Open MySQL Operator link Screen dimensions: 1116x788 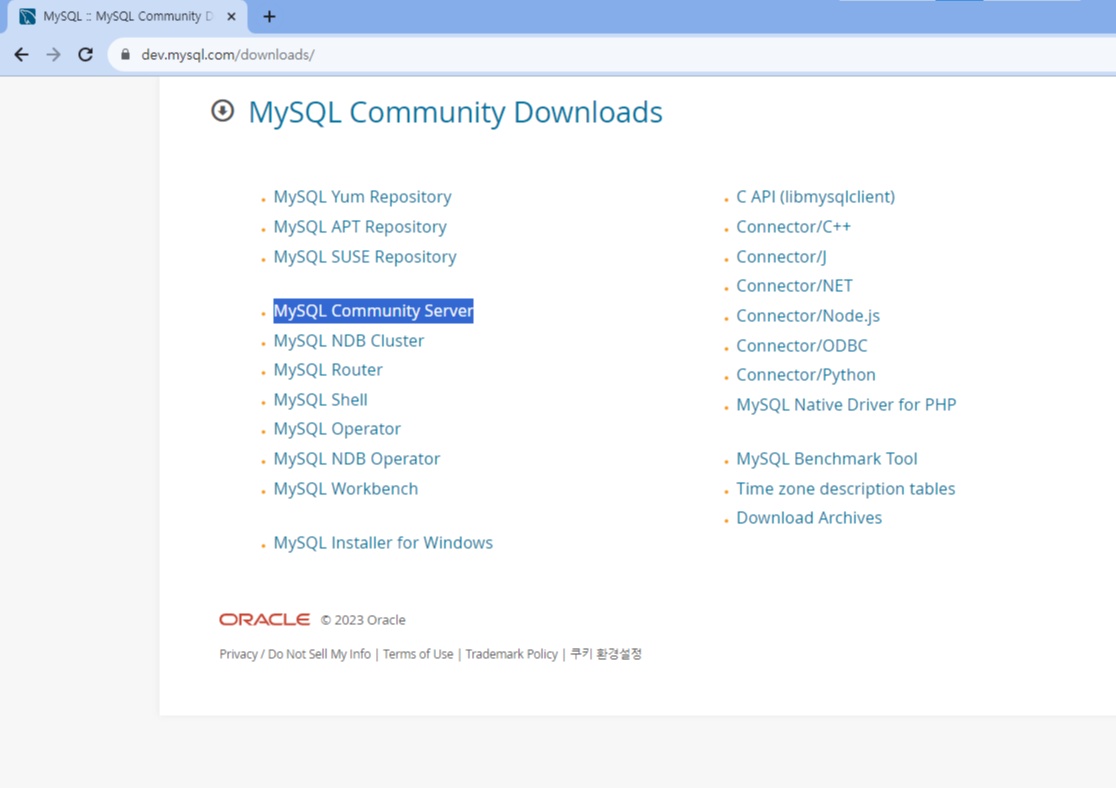337,429
